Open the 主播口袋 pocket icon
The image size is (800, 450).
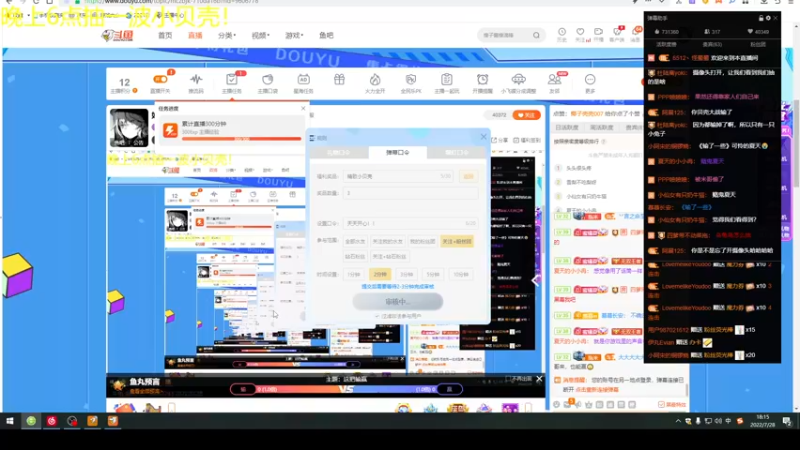(x=267, y=80)
